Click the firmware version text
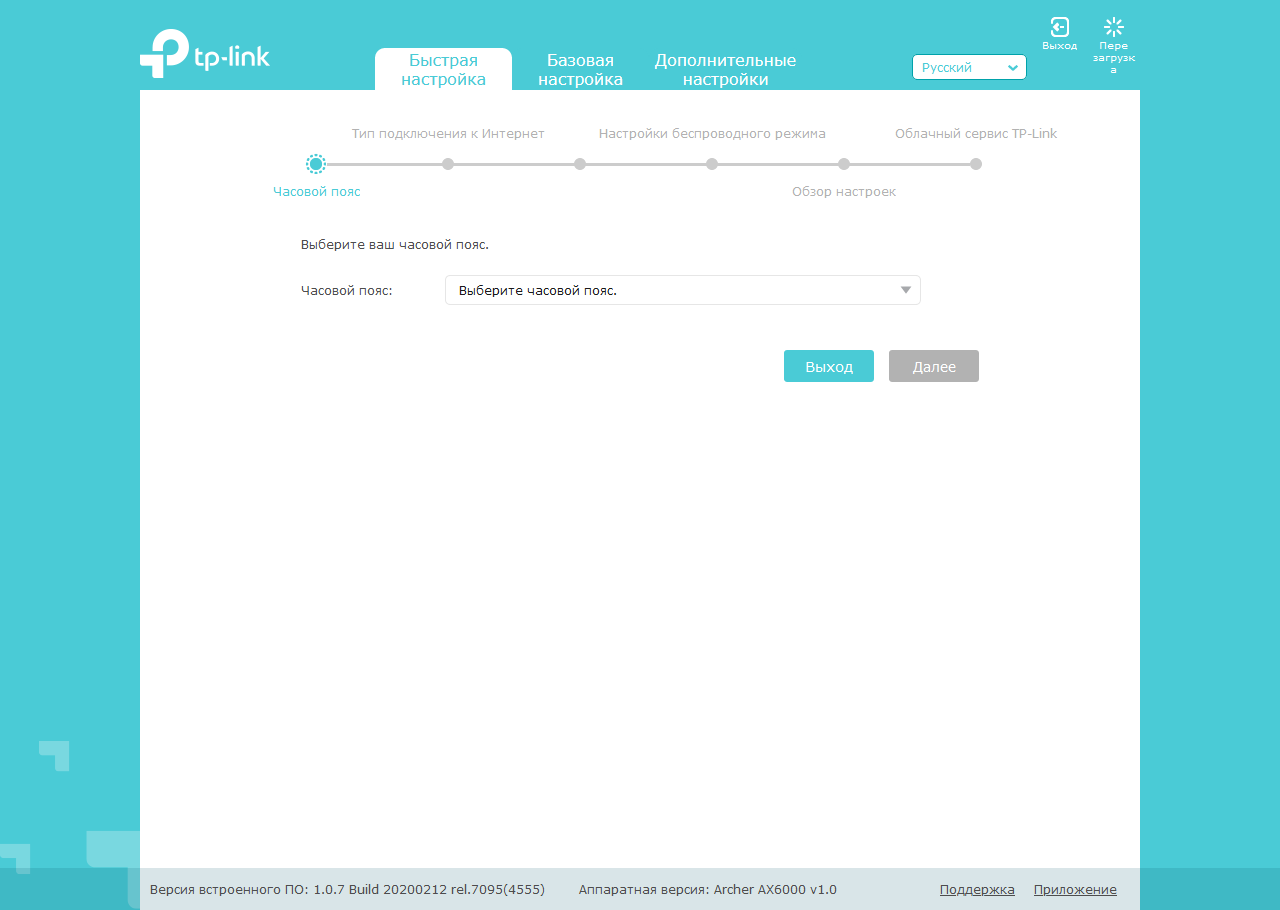 [347, 889]
